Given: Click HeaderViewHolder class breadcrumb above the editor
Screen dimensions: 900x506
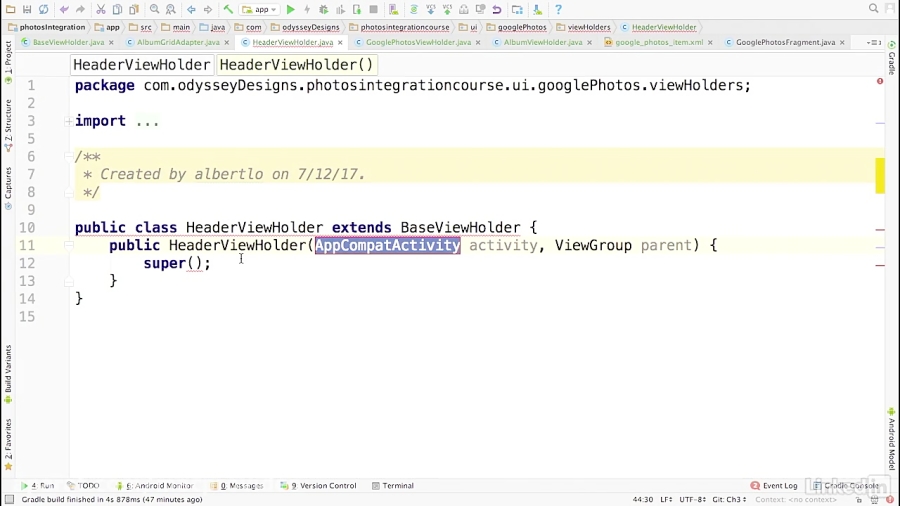Looking at the screenshot, I should pyautogui.click(x=142, y=65).
